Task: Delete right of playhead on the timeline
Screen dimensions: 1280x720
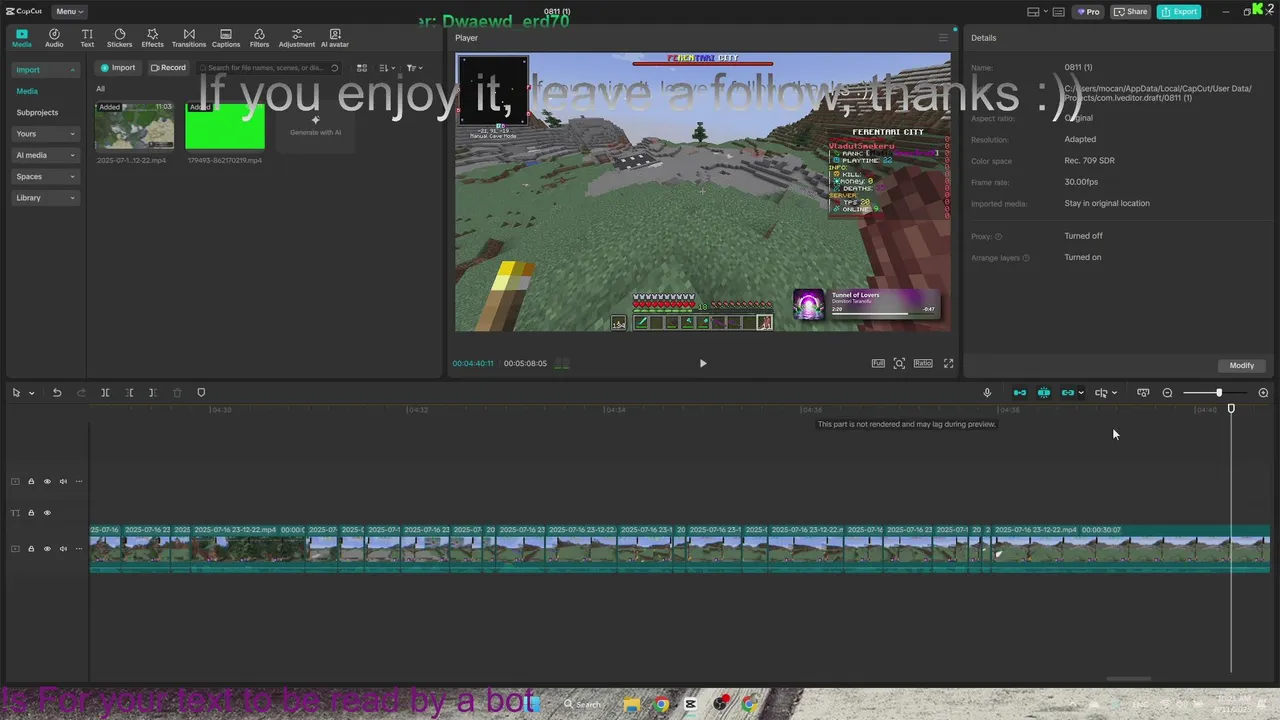Action: click(x=152, y=393)
